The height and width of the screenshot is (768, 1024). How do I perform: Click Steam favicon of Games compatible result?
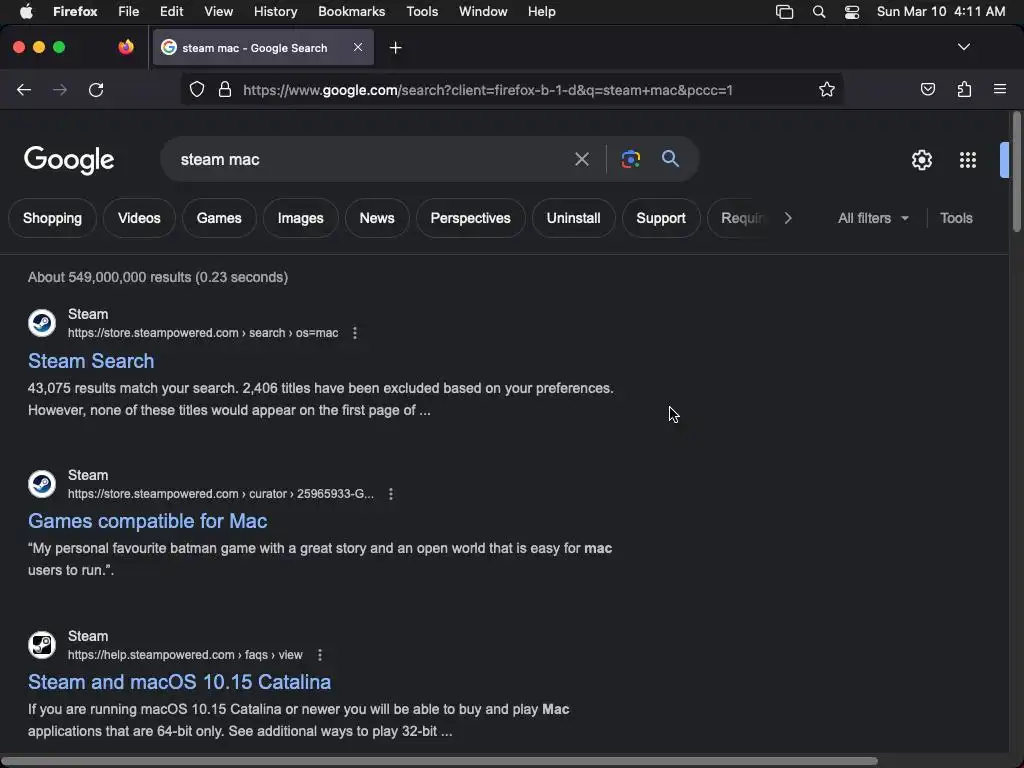(x=42, y=484)
